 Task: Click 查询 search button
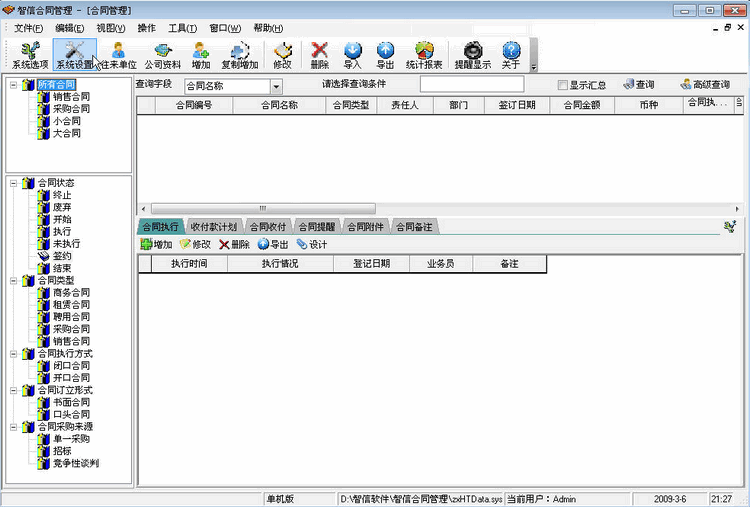coord(639,85)
